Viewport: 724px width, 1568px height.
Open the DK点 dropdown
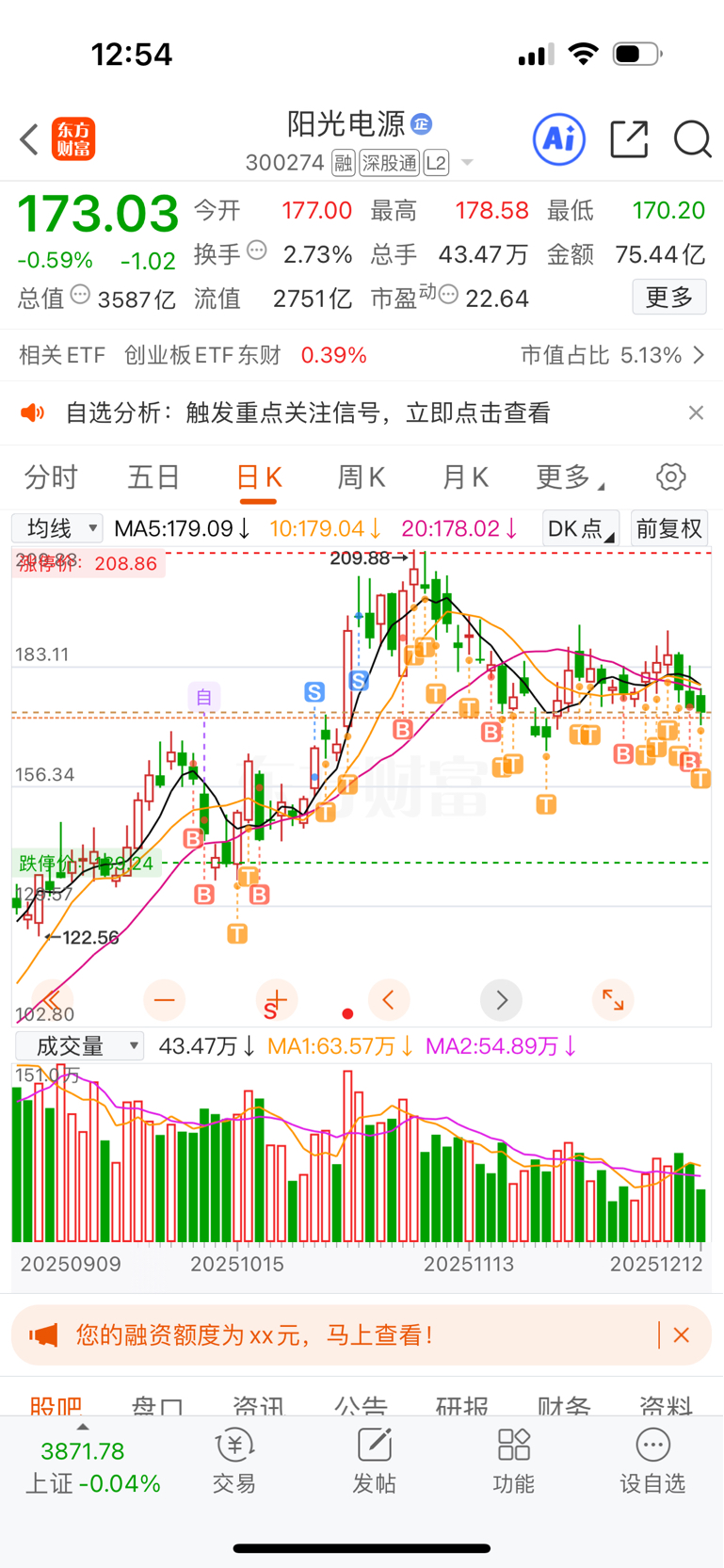581,528
